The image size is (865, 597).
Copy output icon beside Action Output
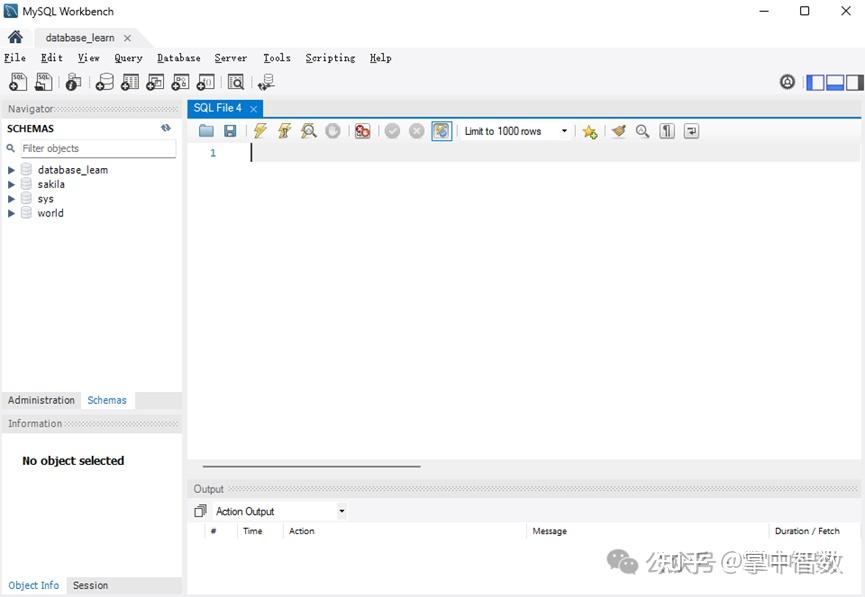coord(200,511)
